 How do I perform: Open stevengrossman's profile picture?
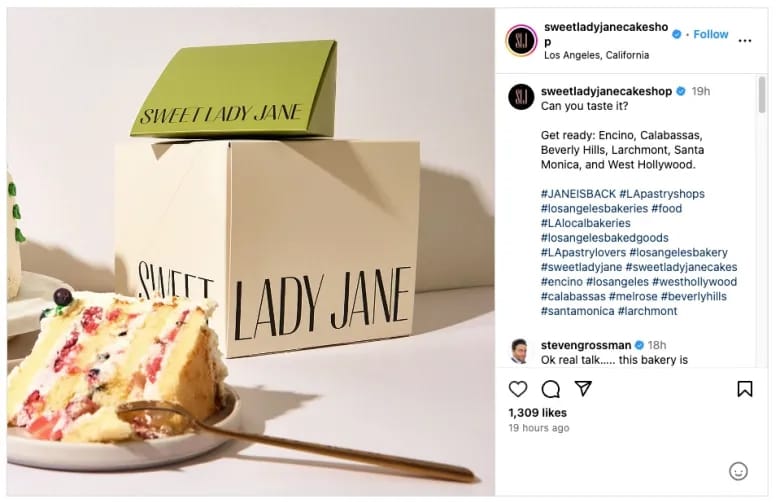pyautogui.click(x=520, y=351)
